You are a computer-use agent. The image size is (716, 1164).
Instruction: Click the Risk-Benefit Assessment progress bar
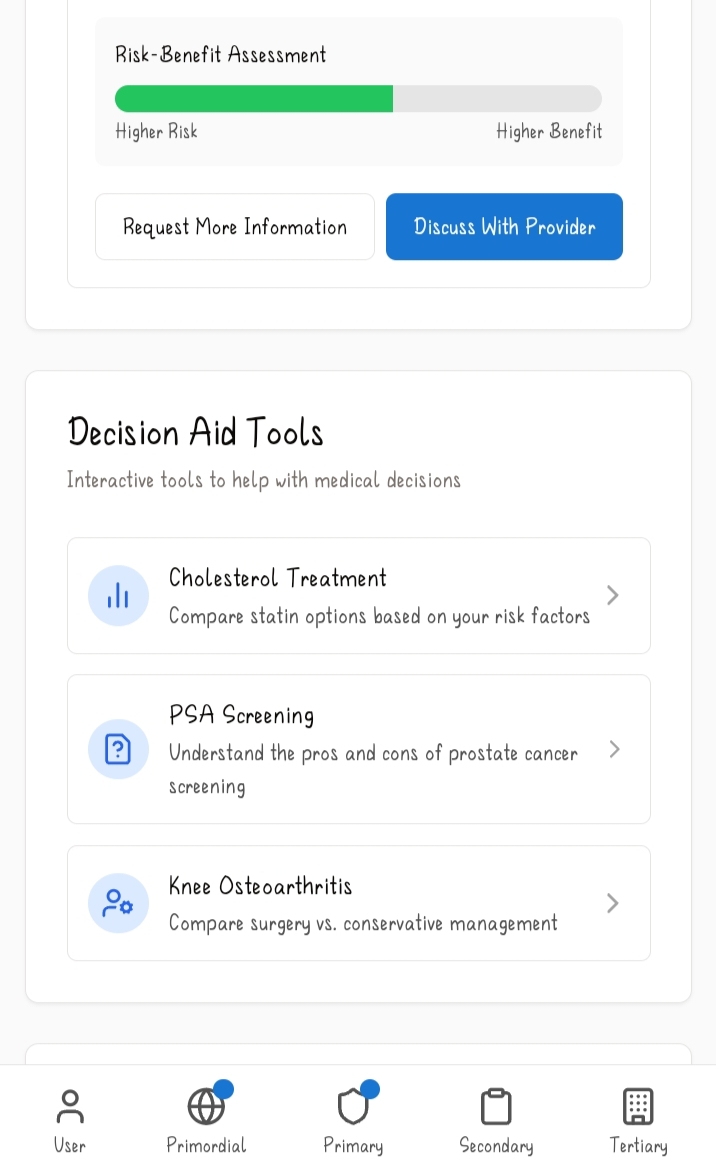click(x=358, y=99)
